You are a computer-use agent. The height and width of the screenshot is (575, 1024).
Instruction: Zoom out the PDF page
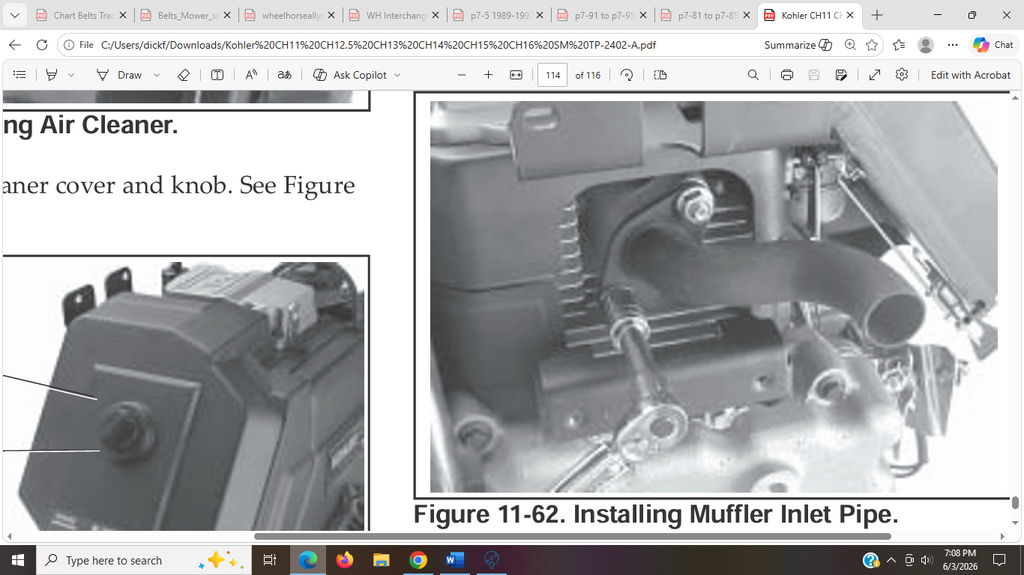click(462, 75)
